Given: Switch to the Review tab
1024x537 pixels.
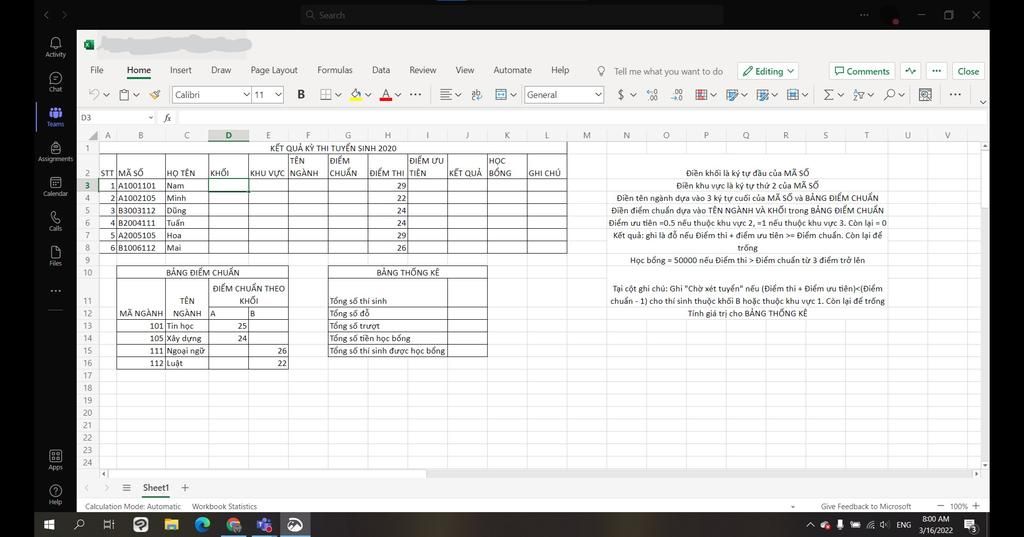Looking at the screenshot, I should 423,70.
